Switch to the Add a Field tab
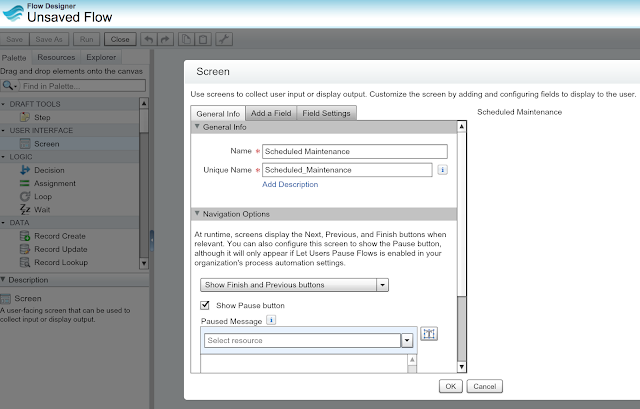 (270, 113)
